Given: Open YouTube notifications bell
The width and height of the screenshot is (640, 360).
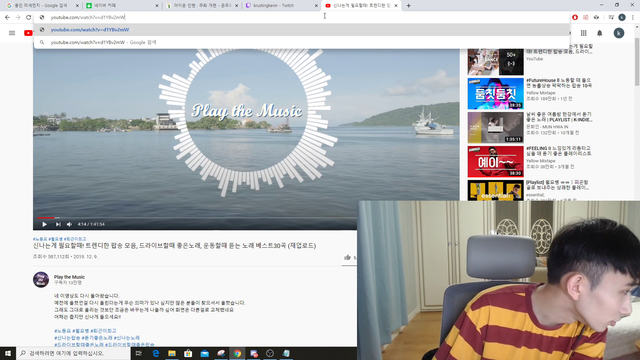Looking at the screenshot, I should click(600, 33).
